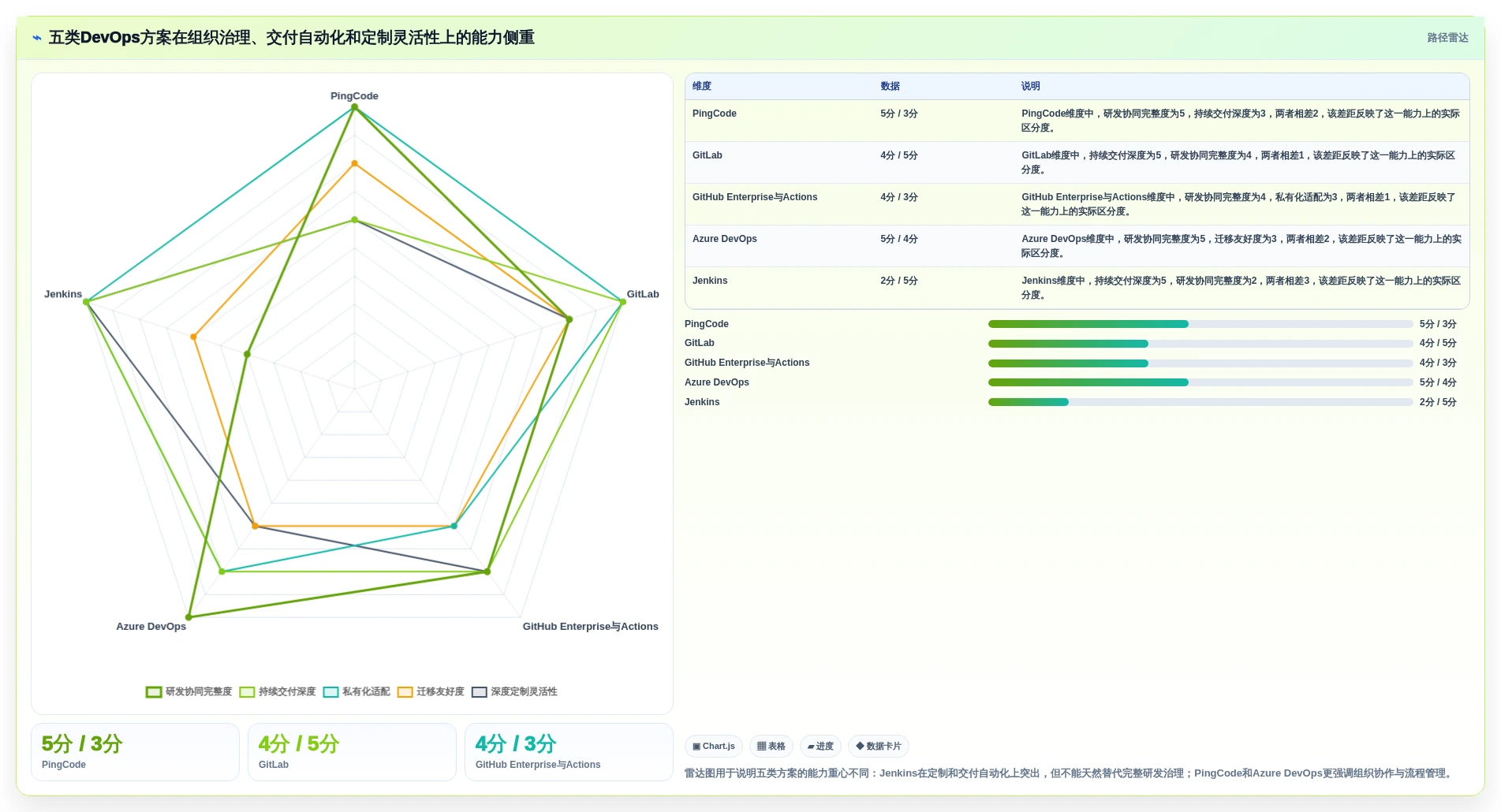
Task: Click the GitLab progress bar
Action: pyautogui.click(x=1200, y=344)
